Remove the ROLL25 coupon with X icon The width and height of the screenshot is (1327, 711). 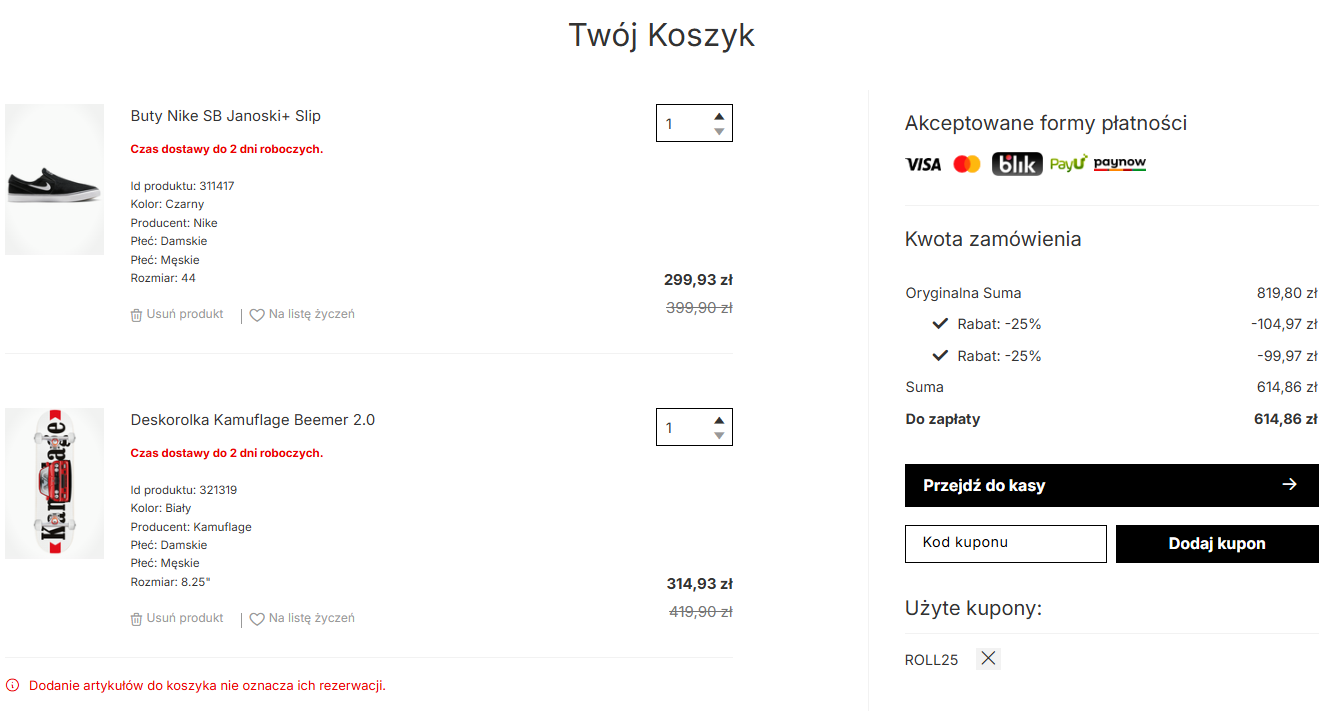(988, 658)
